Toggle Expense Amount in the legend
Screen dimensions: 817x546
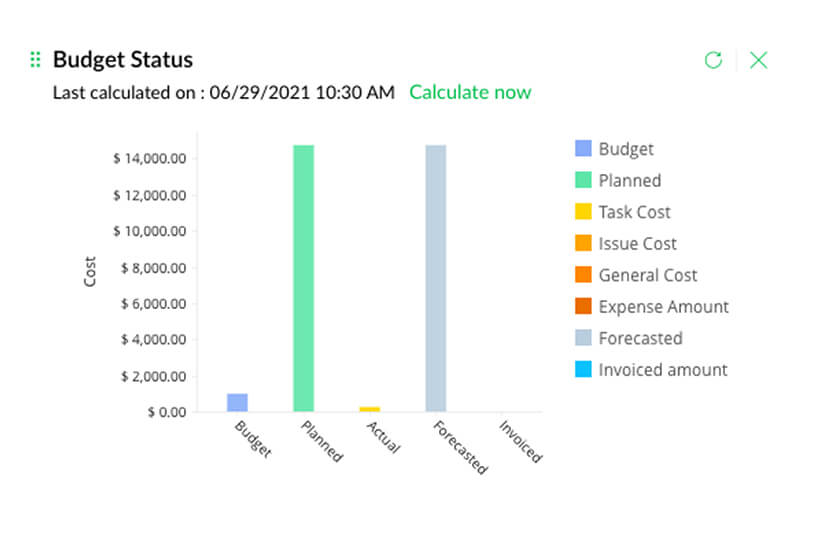(x=663, y=307)
